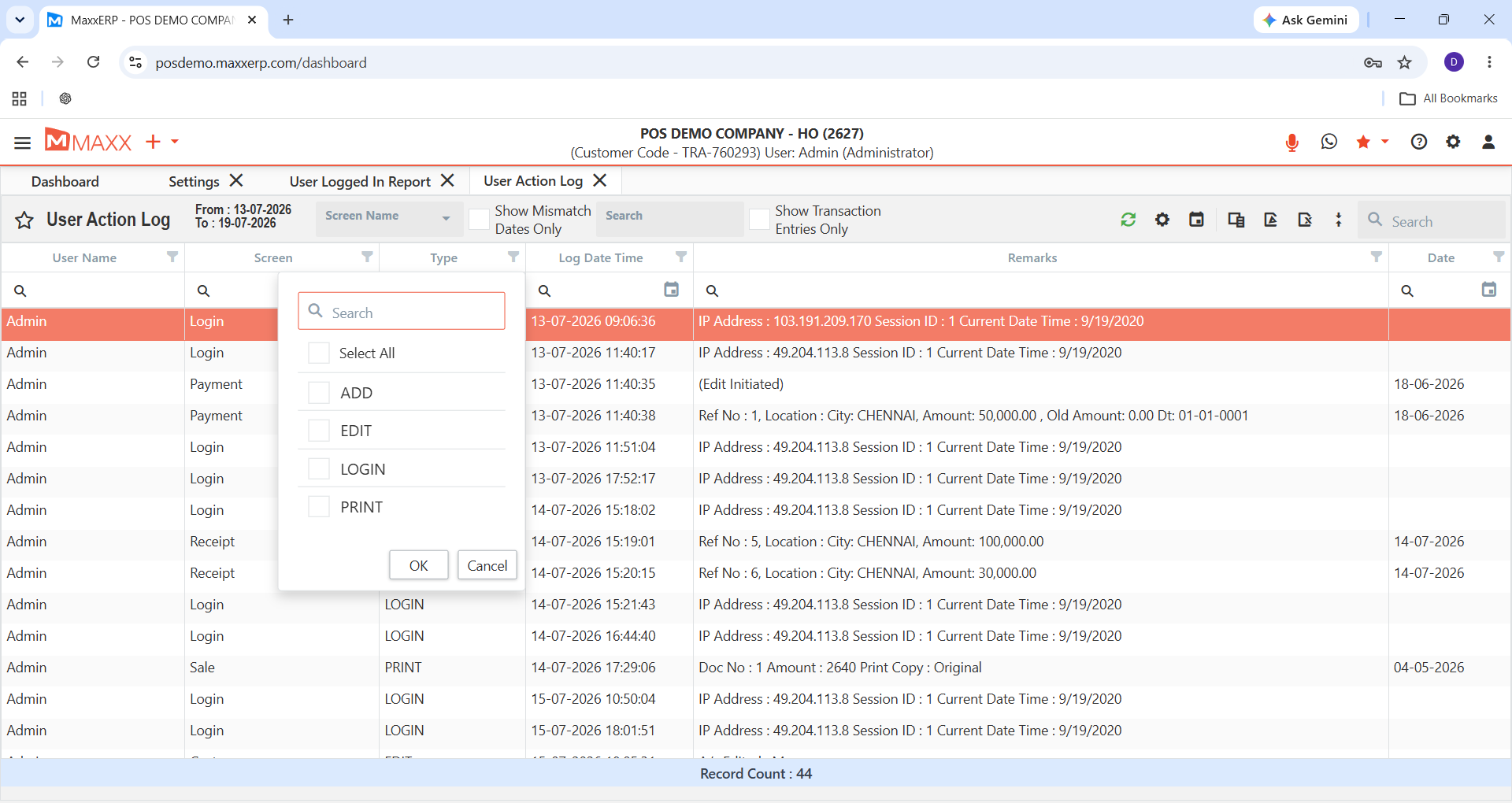Filter the Screen column

click(367, 257)
